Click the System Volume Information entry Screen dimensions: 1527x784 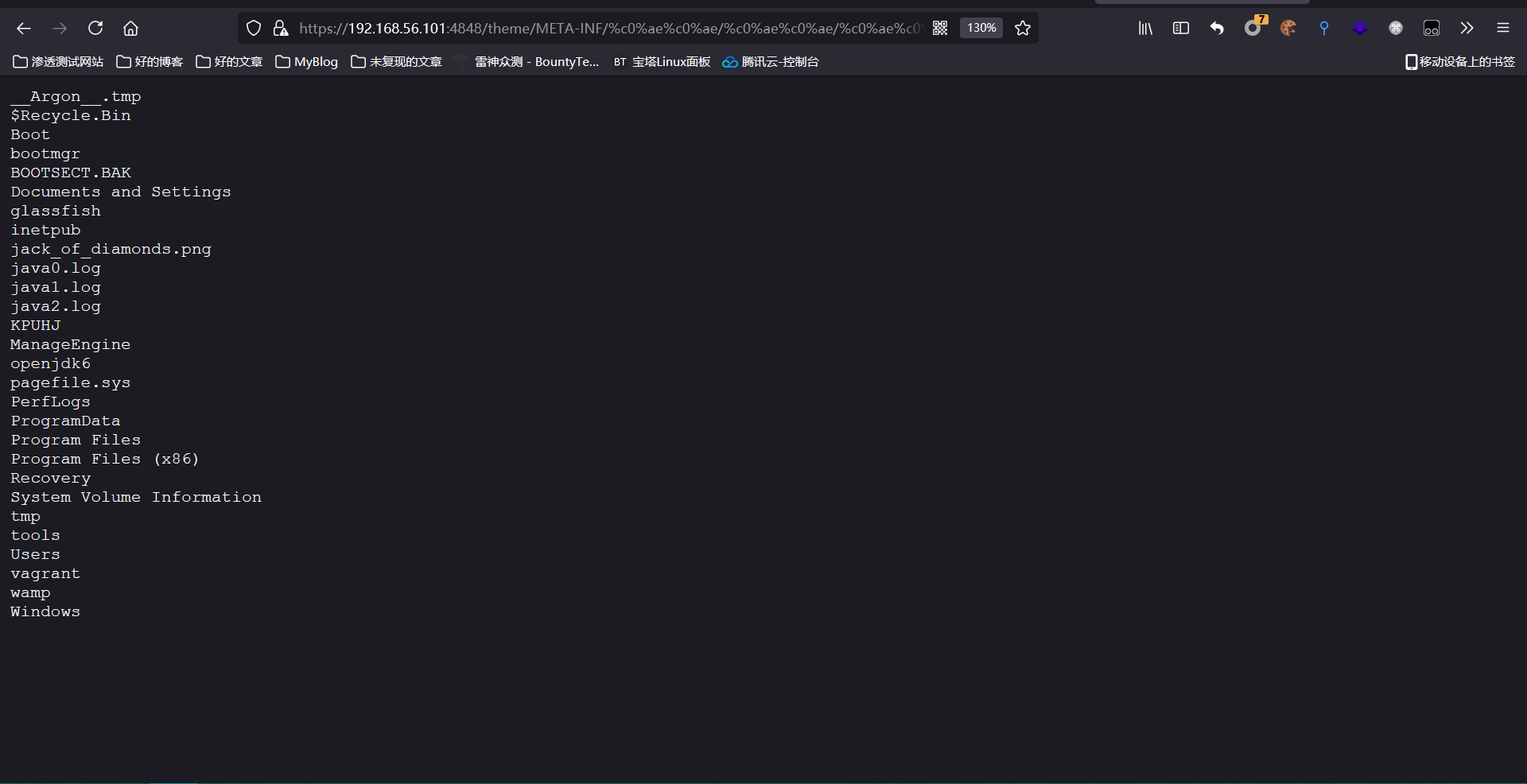[136, 498]
